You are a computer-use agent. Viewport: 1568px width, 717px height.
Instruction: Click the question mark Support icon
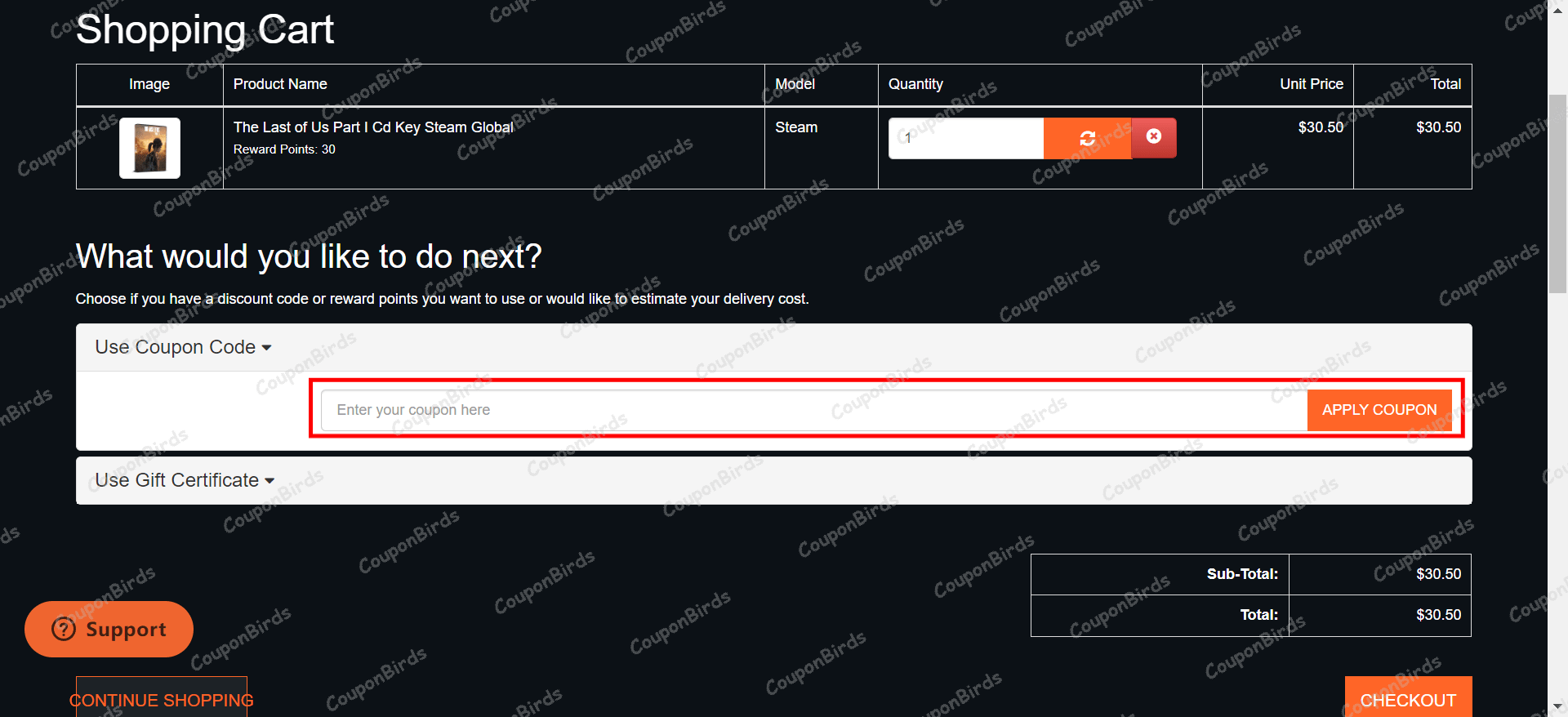(x=64, y=629)
